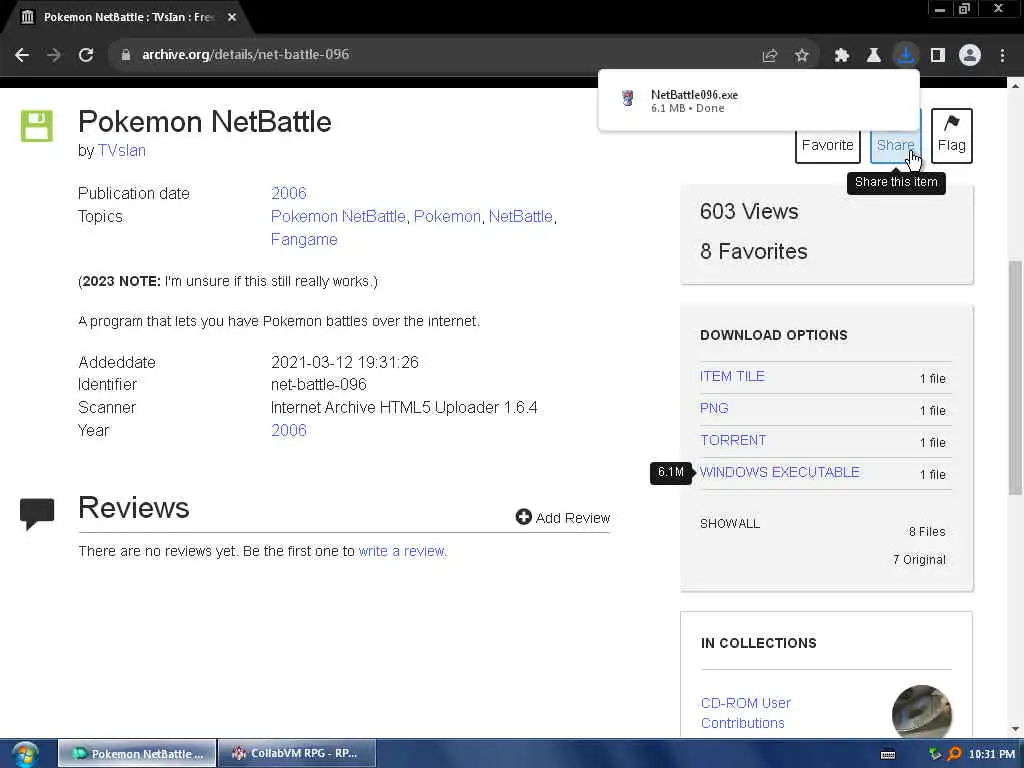Viewport: 1024px width, 768px height.
Task: Click the flag icon
Action: click(952, 123)
